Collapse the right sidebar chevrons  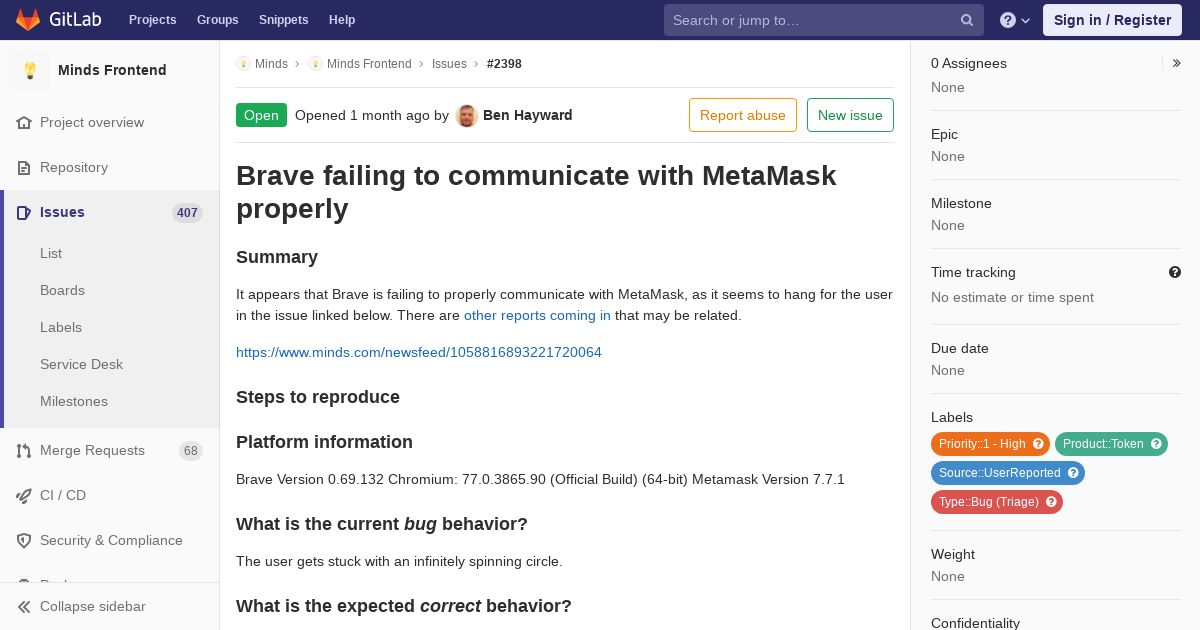tap(1177, 63)
